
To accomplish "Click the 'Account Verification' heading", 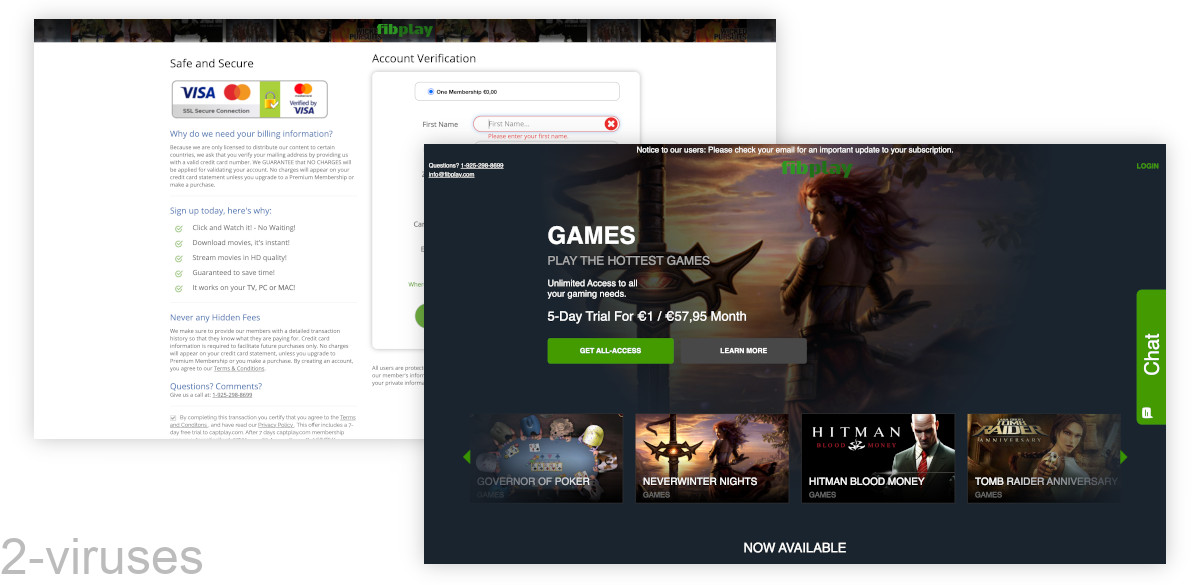I will (424, 59).
